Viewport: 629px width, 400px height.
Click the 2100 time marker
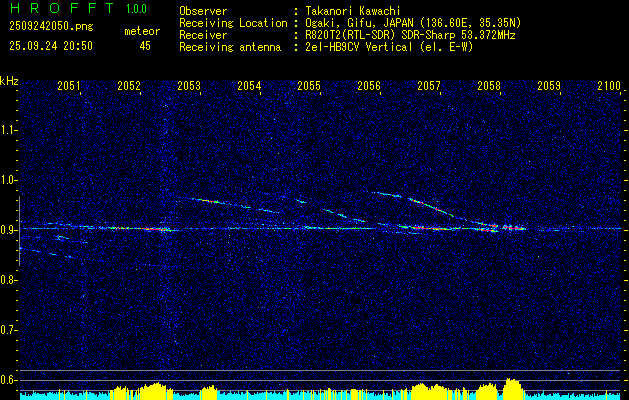pyautogui.click(x=609, y=86)
